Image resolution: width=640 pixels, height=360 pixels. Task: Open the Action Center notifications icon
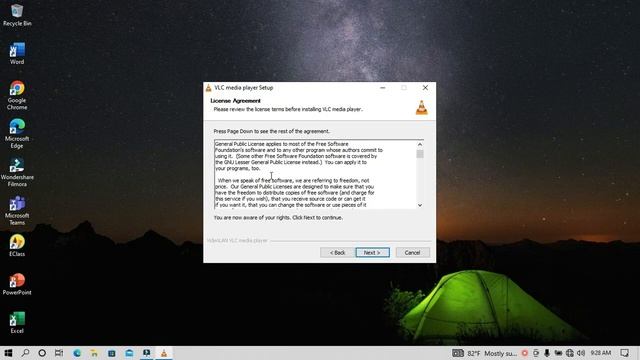[x=624, y=353]
